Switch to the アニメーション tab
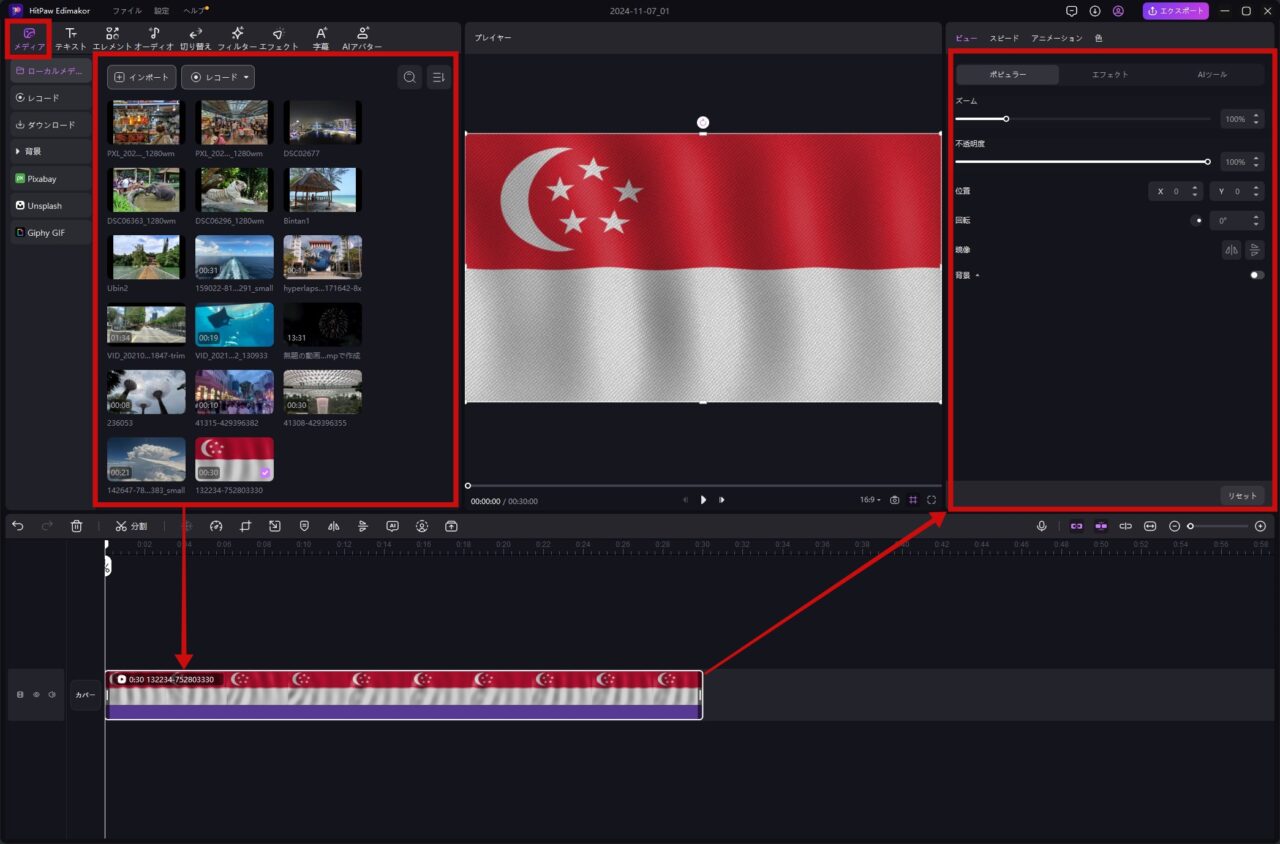1280x844 pixels. pos(1057,38)
